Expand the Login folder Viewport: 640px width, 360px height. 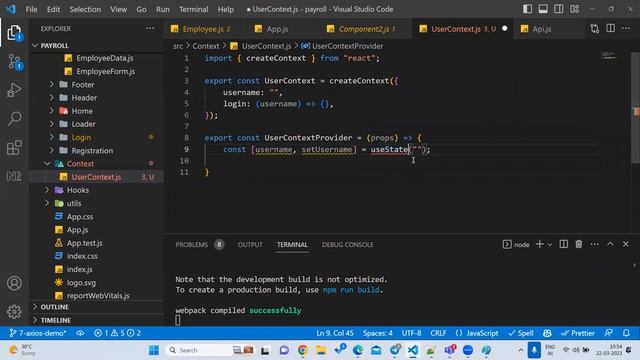click(x=52, y=137)
